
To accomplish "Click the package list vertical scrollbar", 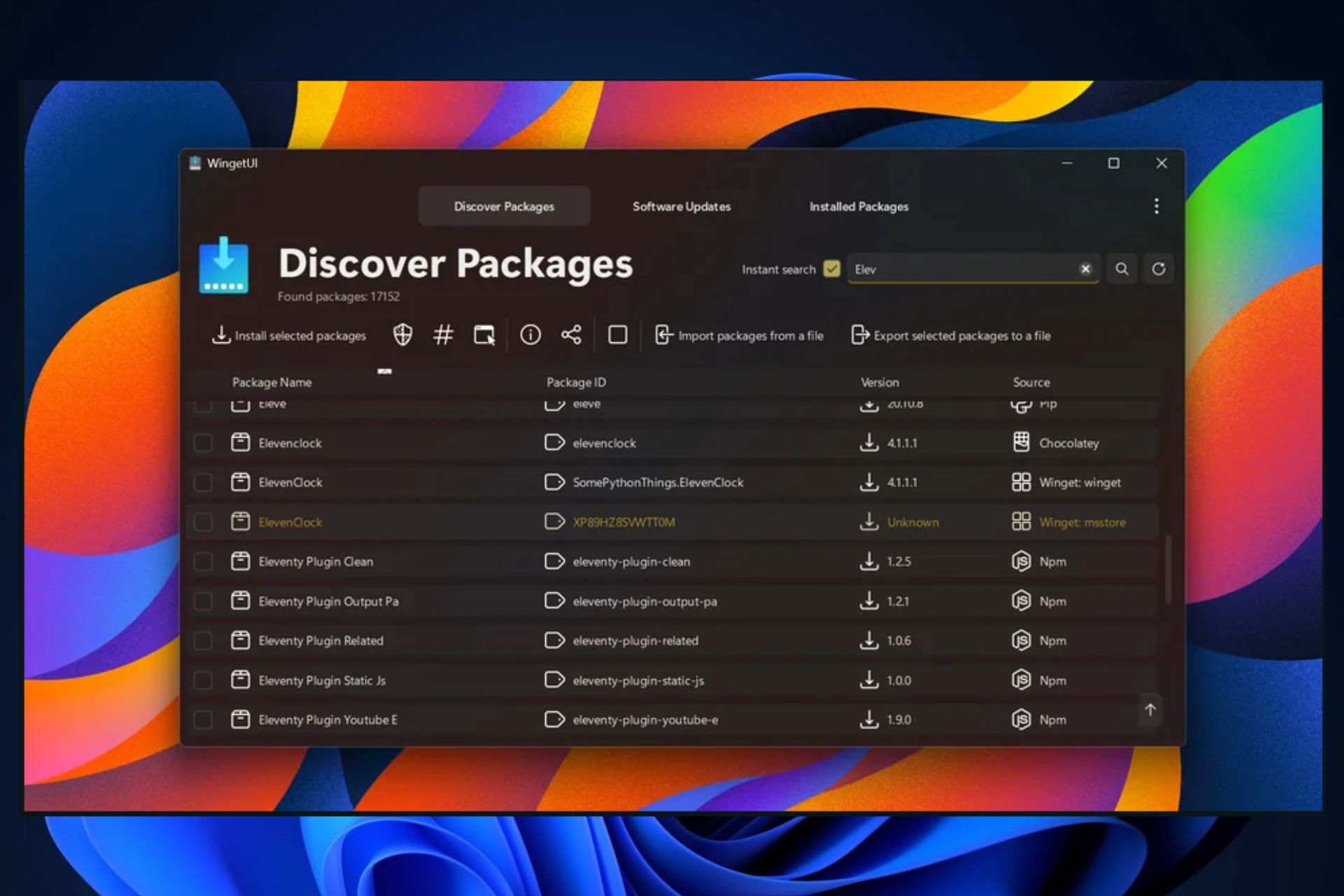I will (1168, 570).
